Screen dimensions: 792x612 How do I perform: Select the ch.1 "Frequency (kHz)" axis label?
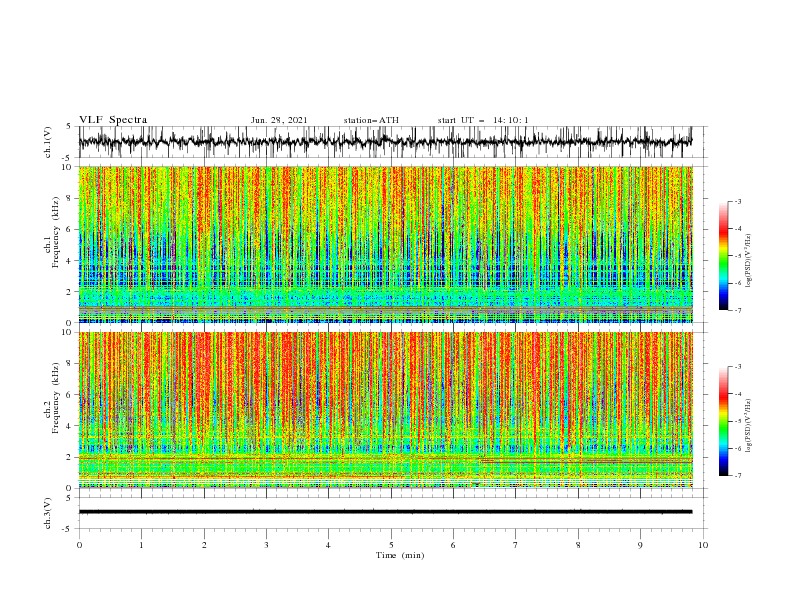[x=56, y=233]
